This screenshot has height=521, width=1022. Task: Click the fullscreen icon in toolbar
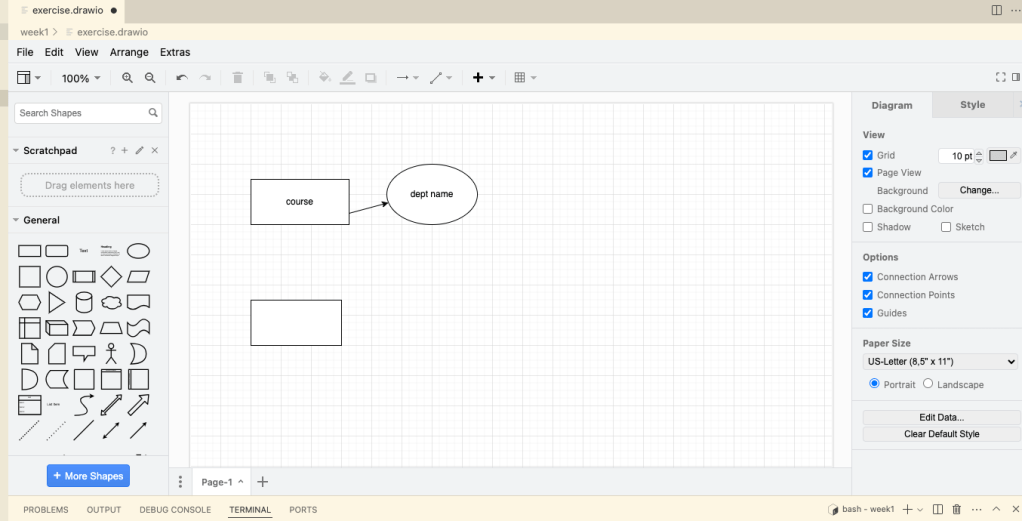[1001, 78]
